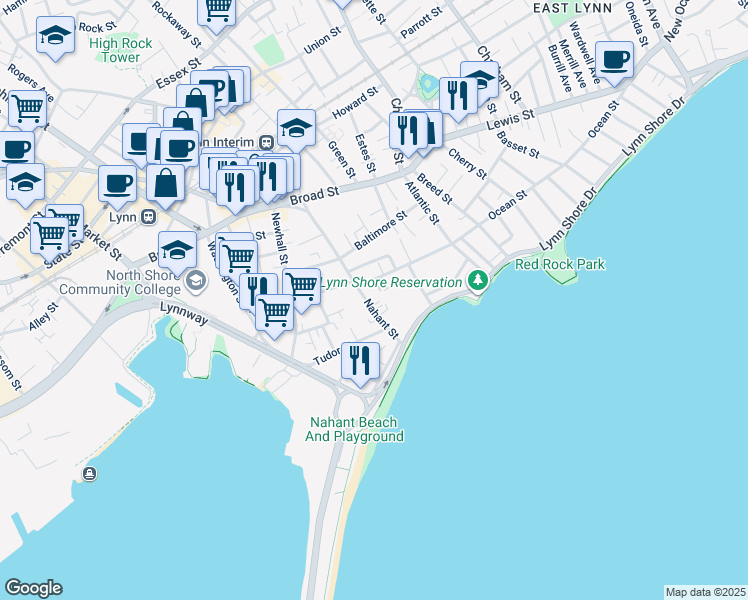Click the shopping cart marker near Rockaway St
Viewport: 748px width, 600px height.
click(x=216, y=10)
